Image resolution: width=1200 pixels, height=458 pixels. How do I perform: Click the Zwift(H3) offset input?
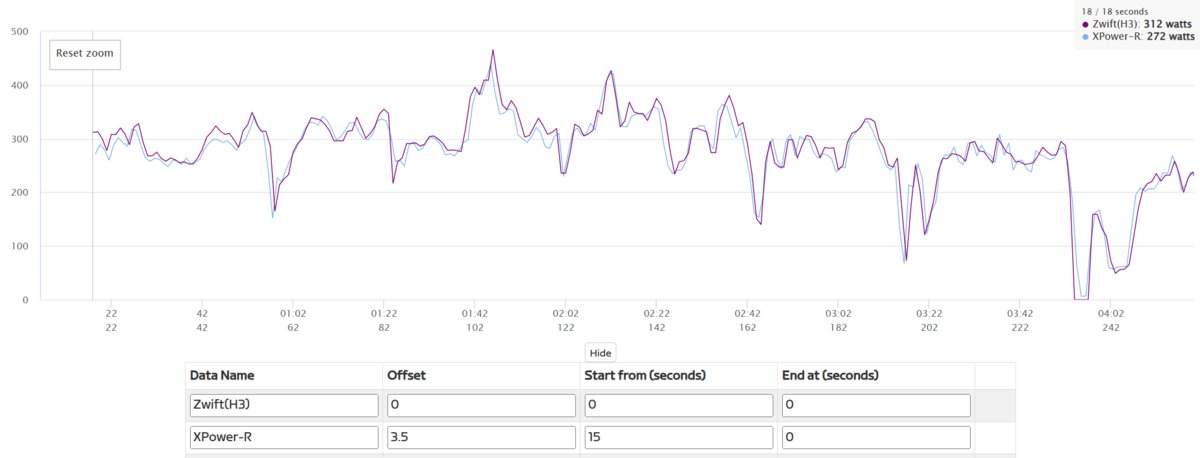point(480,405)
